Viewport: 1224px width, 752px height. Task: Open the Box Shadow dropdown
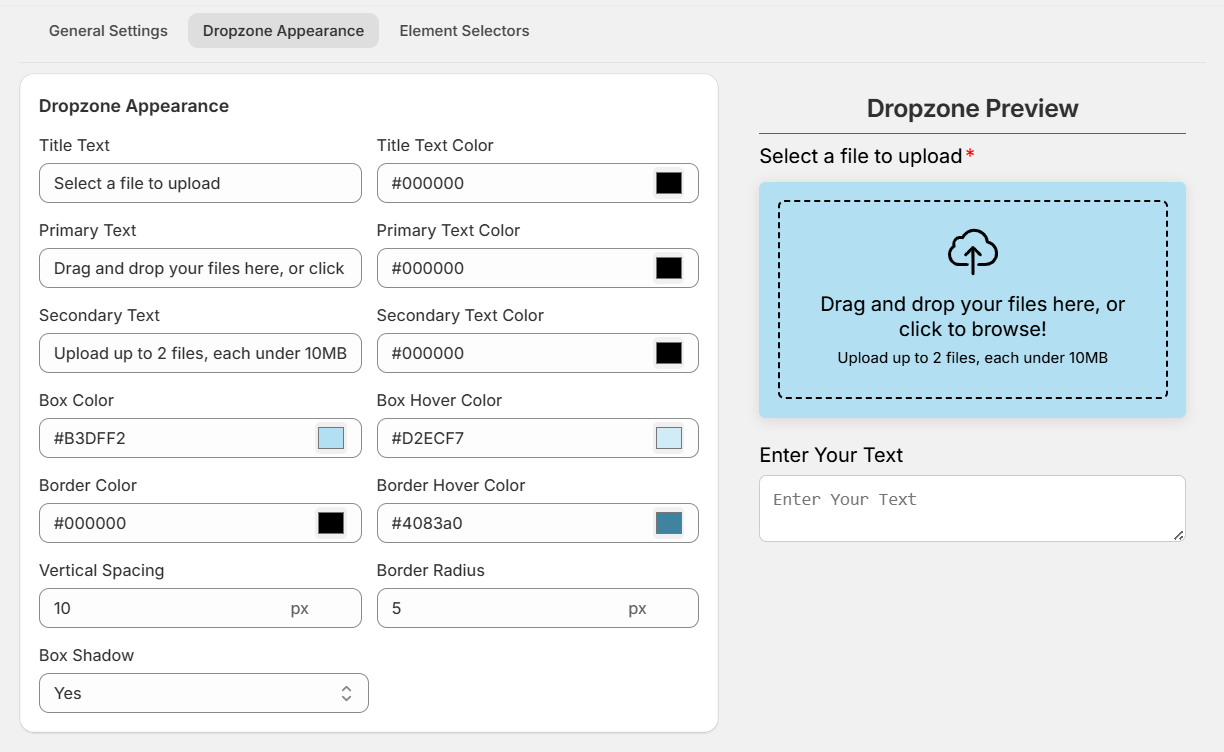[x=204, y=693]
